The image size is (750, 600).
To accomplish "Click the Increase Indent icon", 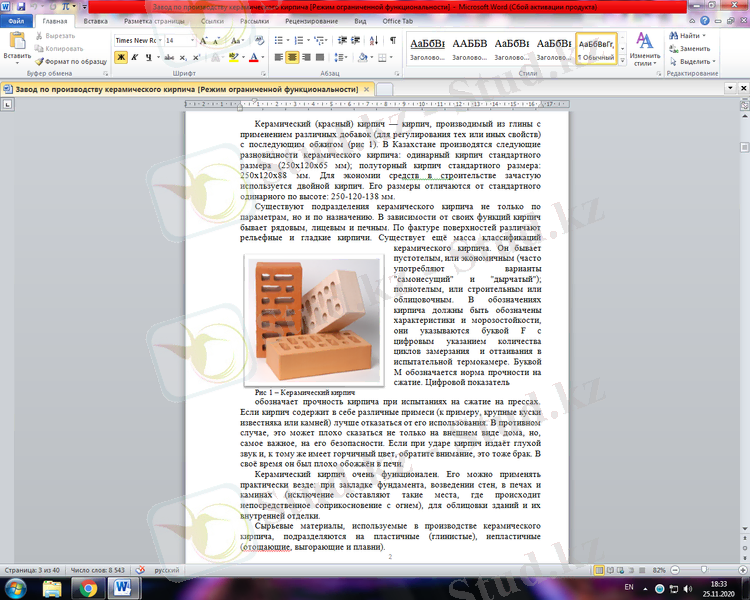I will pyautogui.click(x=355, y=41).
